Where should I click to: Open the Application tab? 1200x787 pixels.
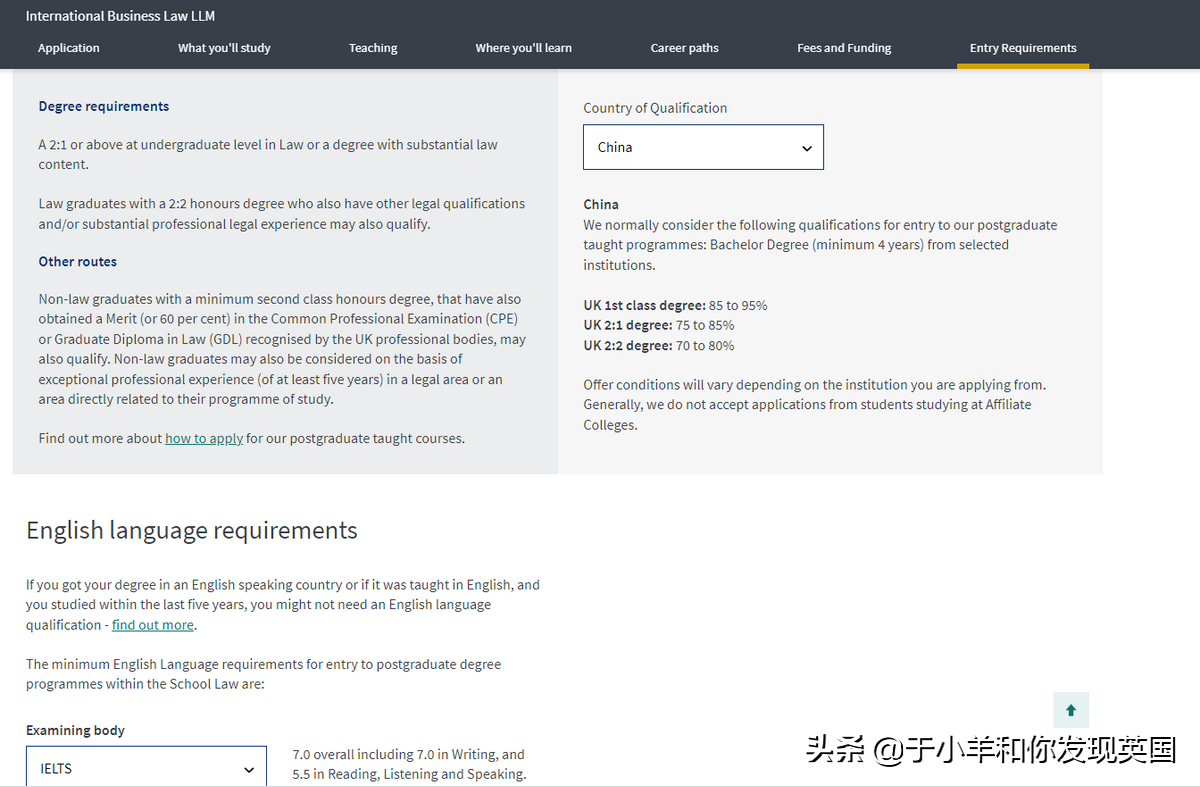pyautogui.click(x=69, y=48)
